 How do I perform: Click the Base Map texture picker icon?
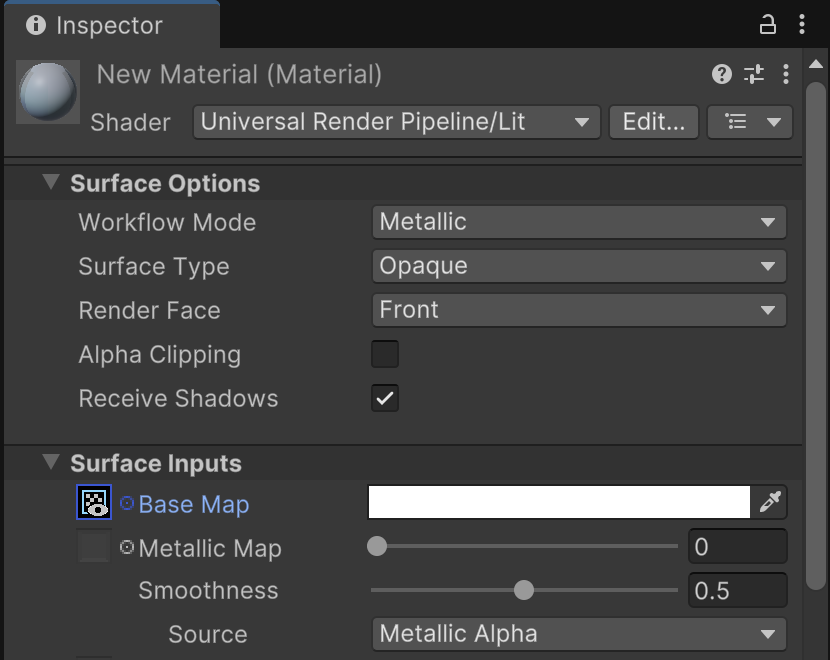pos(94,502)
